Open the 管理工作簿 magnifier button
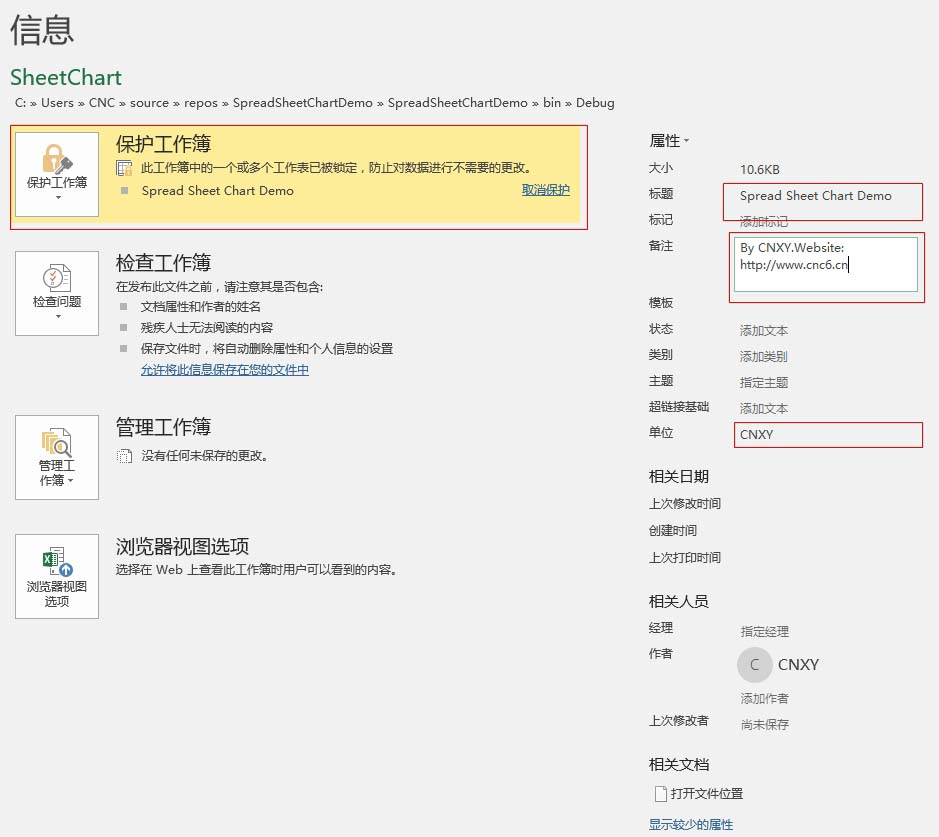 (x=57, y=457)
